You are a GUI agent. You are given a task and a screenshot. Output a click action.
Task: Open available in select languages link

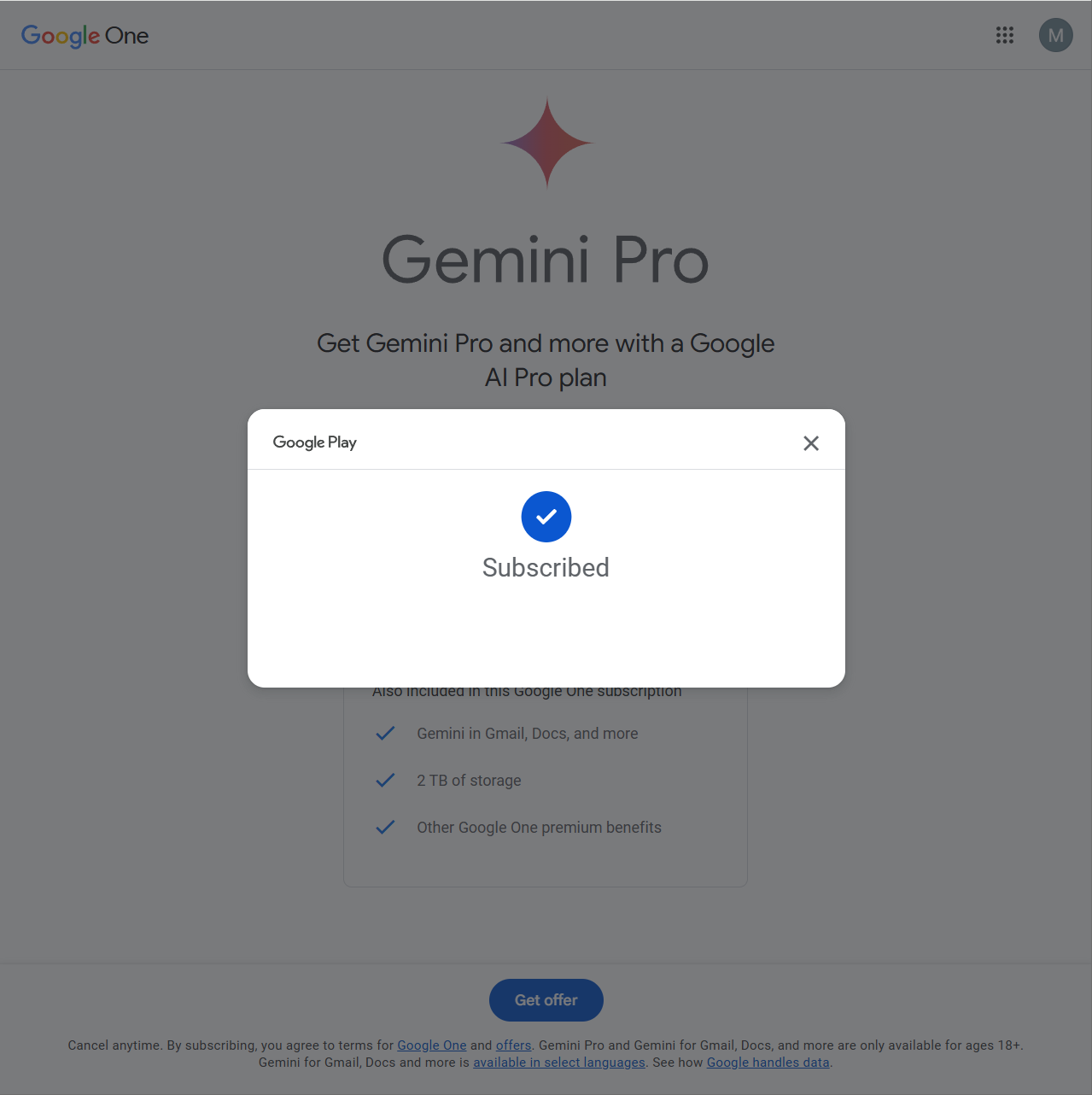tap(559, 1063)
